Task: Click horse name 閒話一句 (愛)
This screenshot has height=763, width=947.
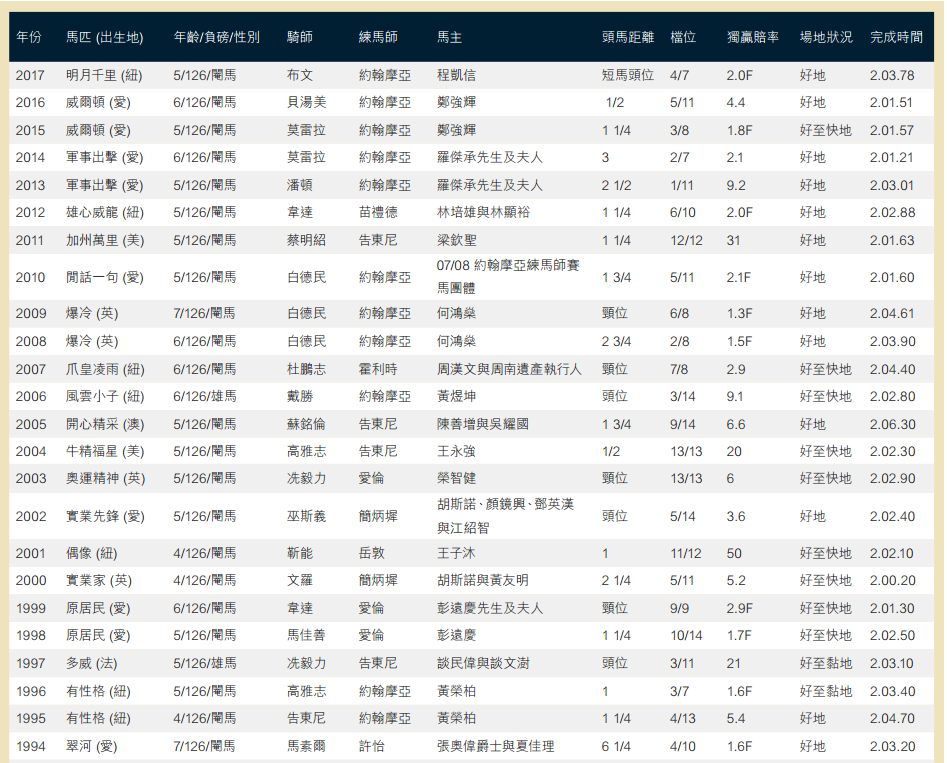Action: click(x=105, y=277)
